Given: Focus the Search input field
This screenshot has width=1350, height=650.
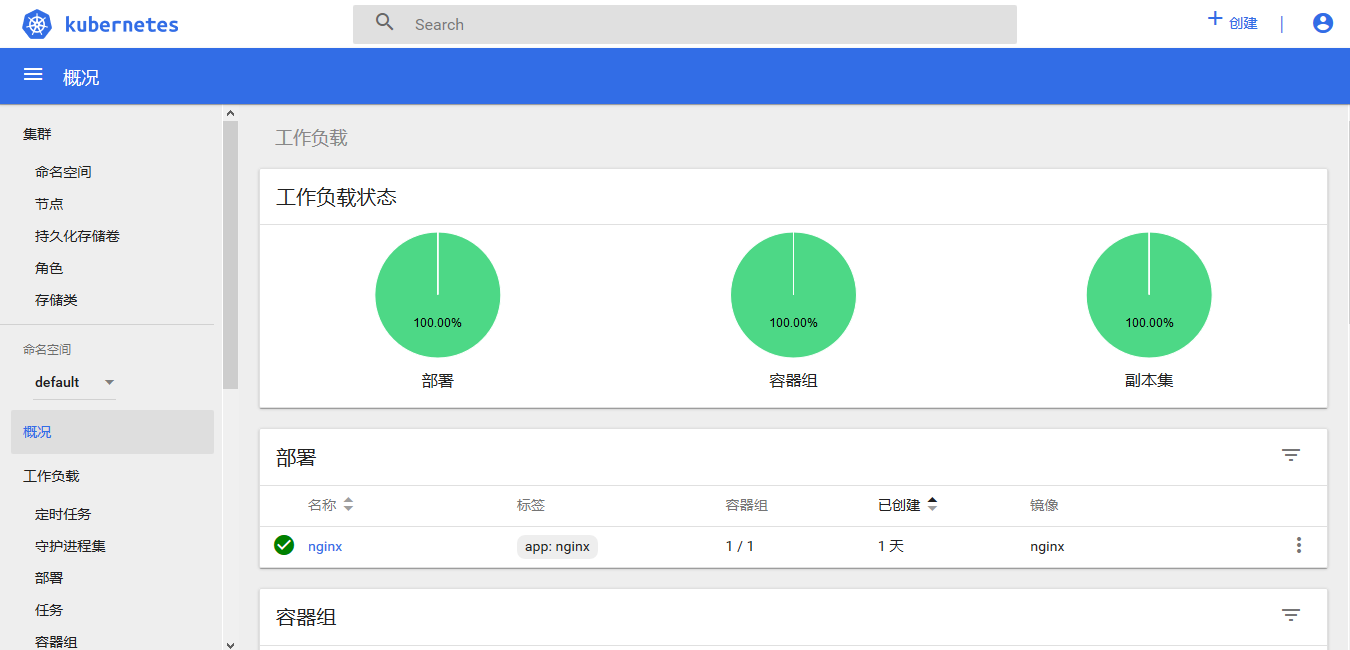Looking at the screenshot, I should [685, 24].
